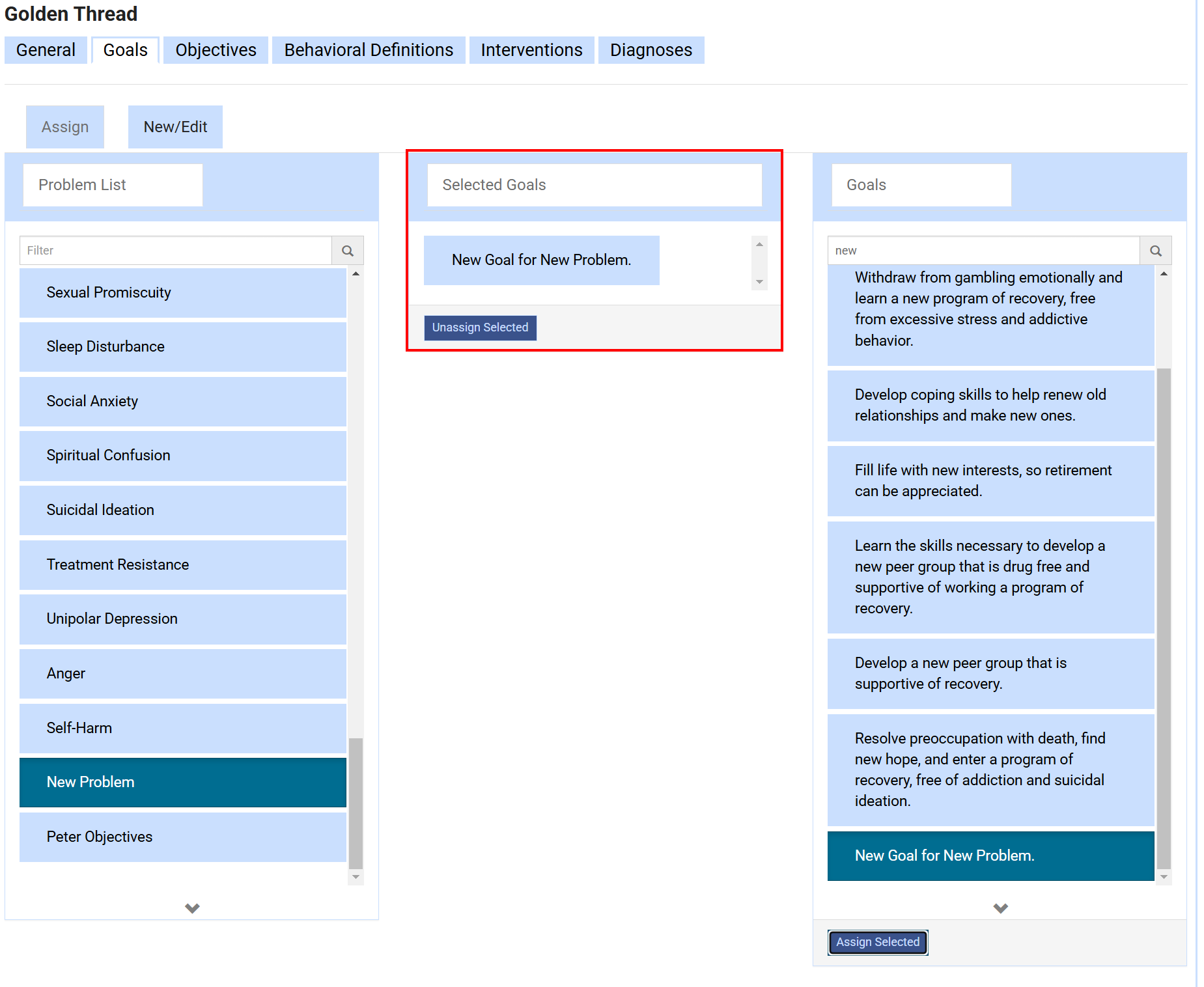Go to the Interventions tab
The width and height of the screenshot is (1204, 987).
point(531,50)
